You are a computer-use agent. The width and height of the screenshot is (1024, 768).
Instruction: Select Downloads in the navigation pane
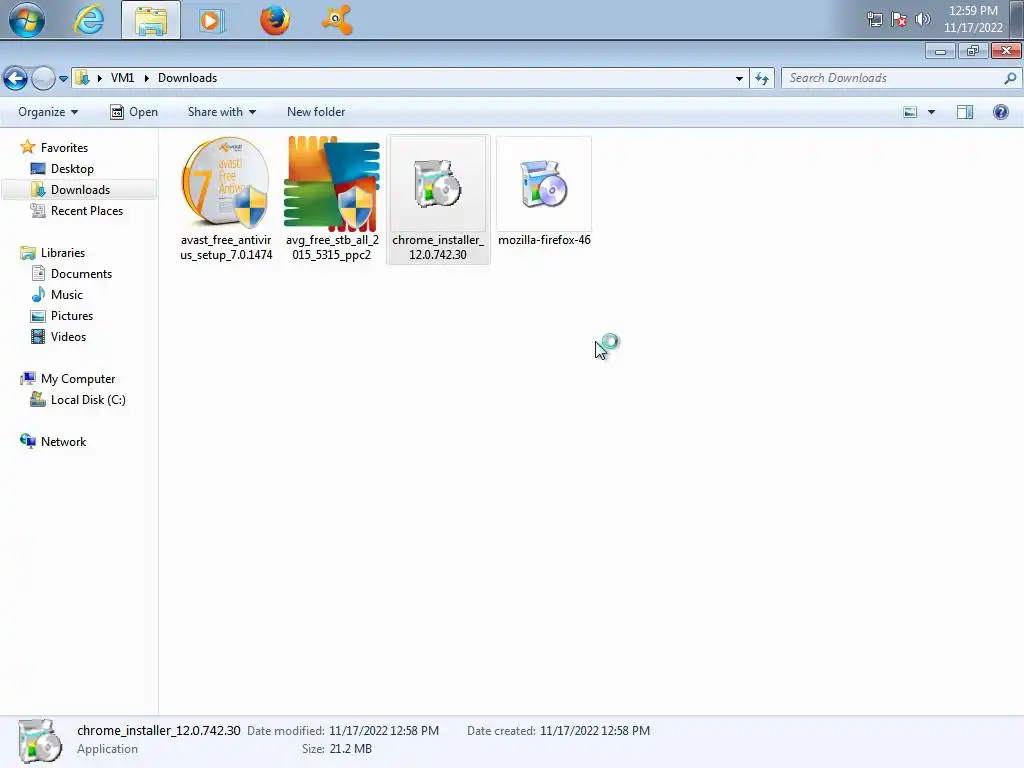coord(80,189)
